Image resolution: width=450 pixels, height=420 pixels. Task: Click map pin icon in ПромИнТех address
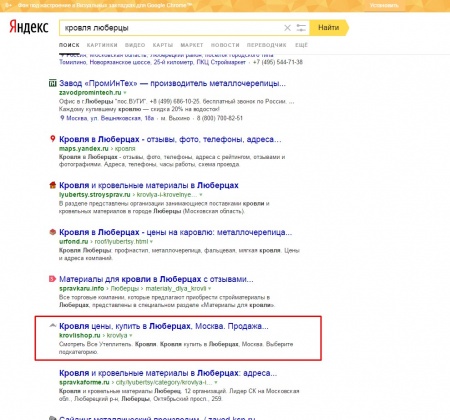point(62,118)
